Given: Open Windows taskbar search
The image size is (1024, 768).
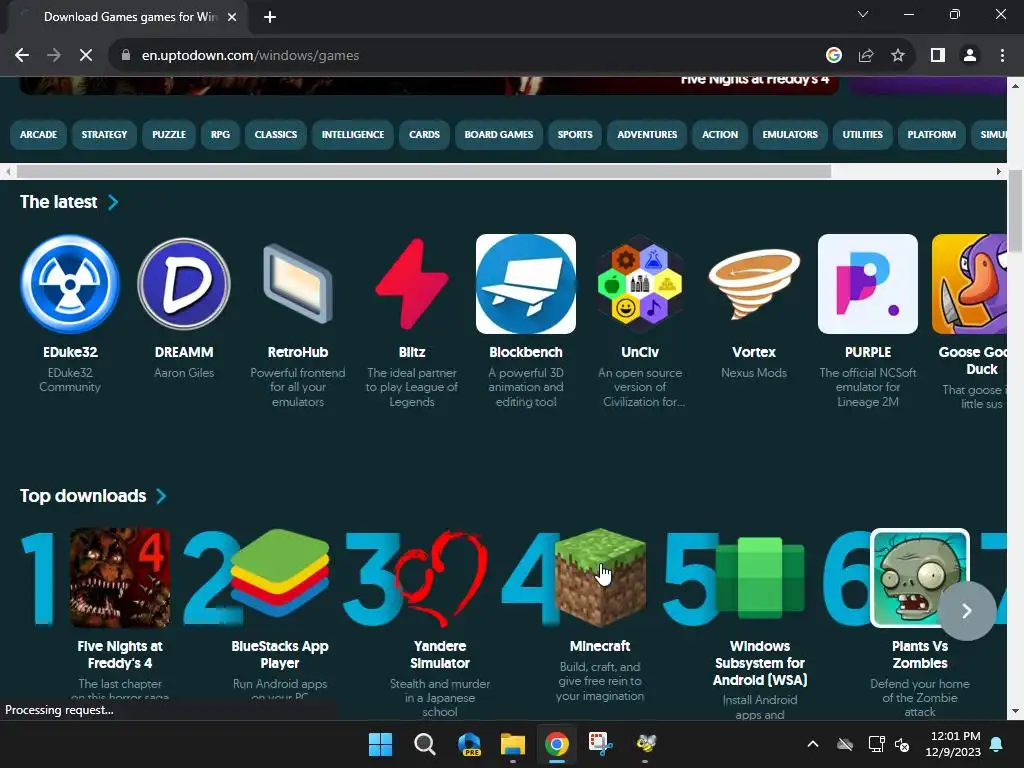Looking at the screenshot, I should point(424,744).
